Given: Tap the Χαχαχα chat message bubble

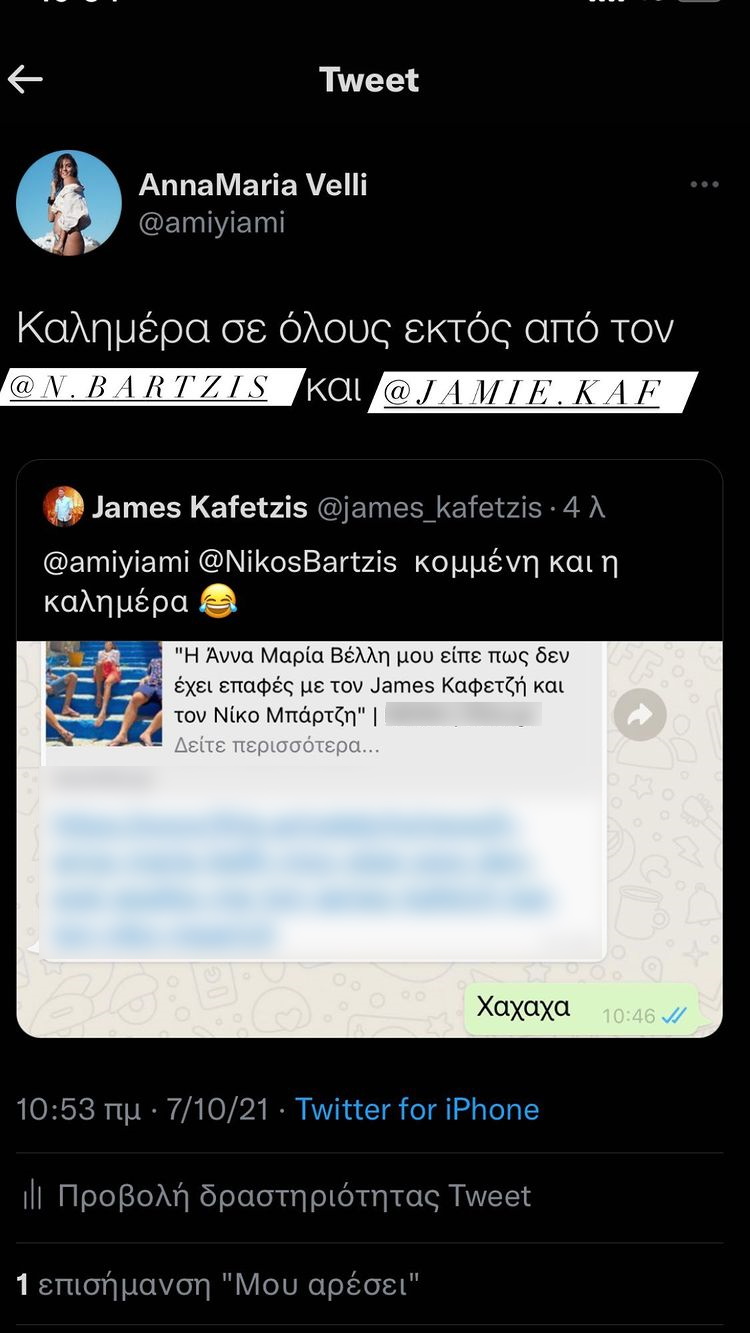Looking at the screenshot, I should click(581, 1008).
